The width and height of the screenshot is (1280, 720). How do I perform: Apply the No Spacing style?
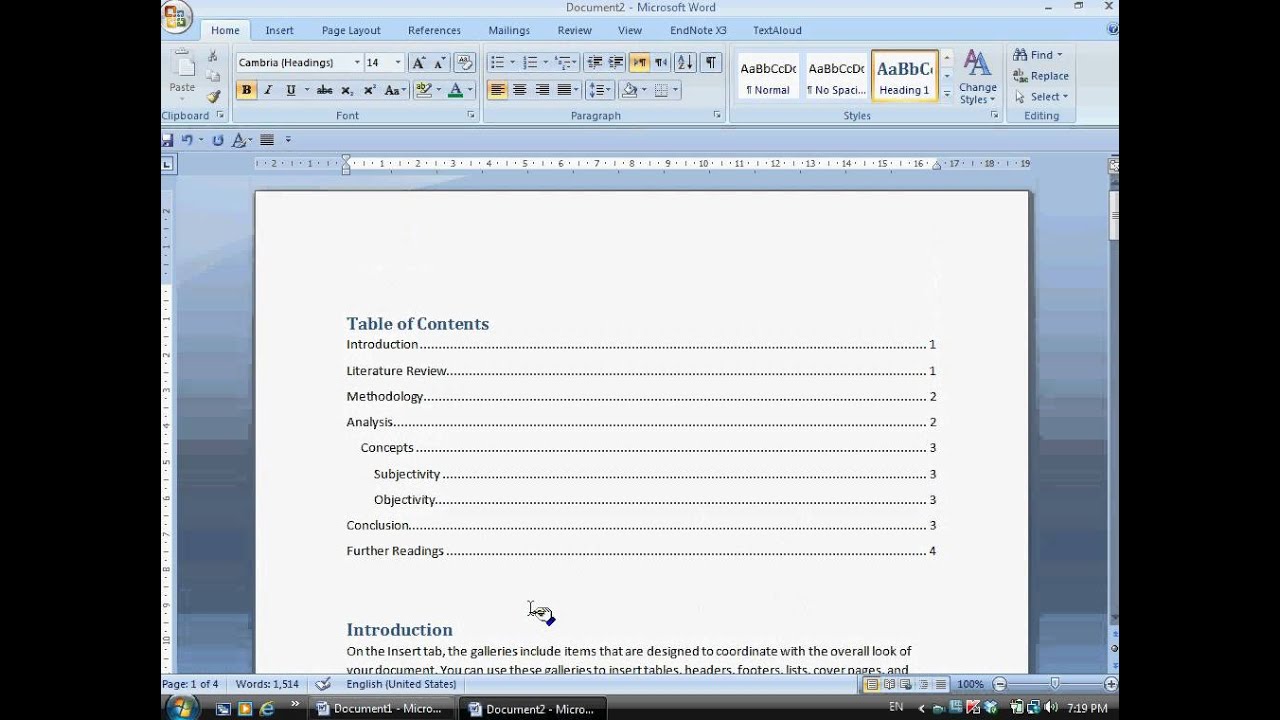[x=836, y=77]
